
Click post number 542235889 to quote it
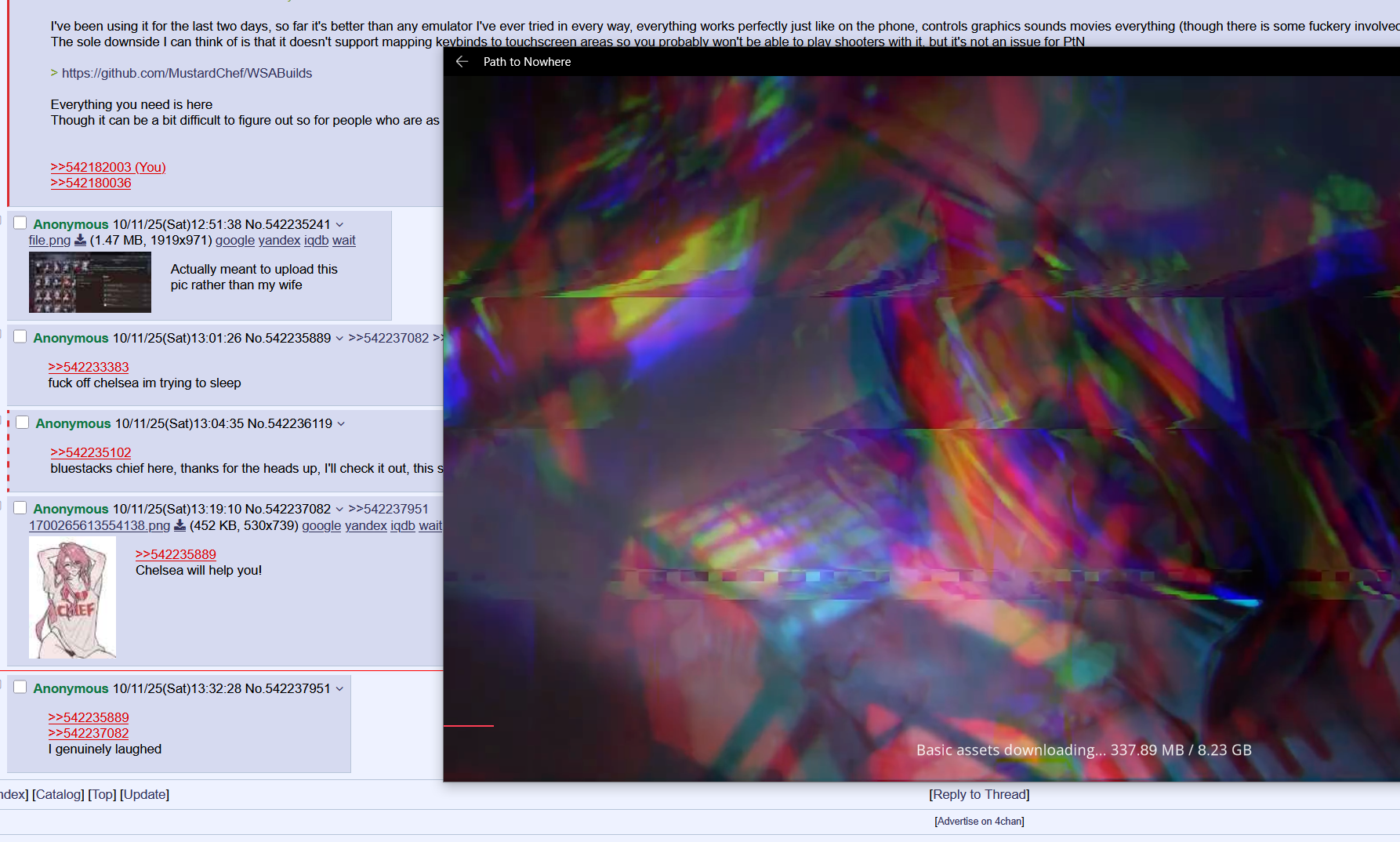298,338
